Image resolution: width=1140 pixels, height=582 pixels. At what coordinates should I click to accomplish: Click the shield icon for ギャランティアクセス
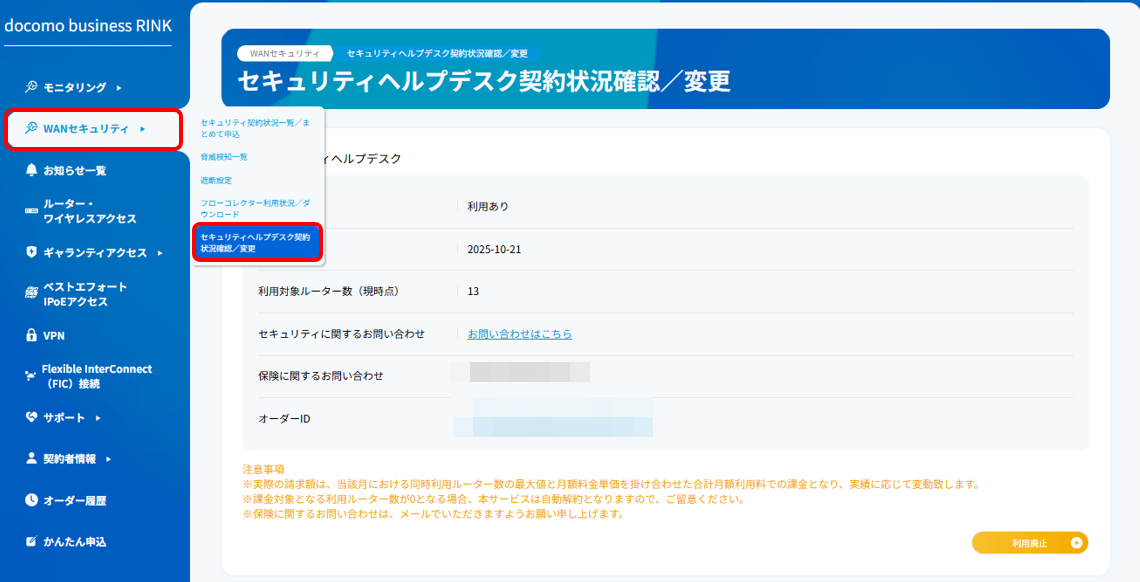tap(30, 252)
